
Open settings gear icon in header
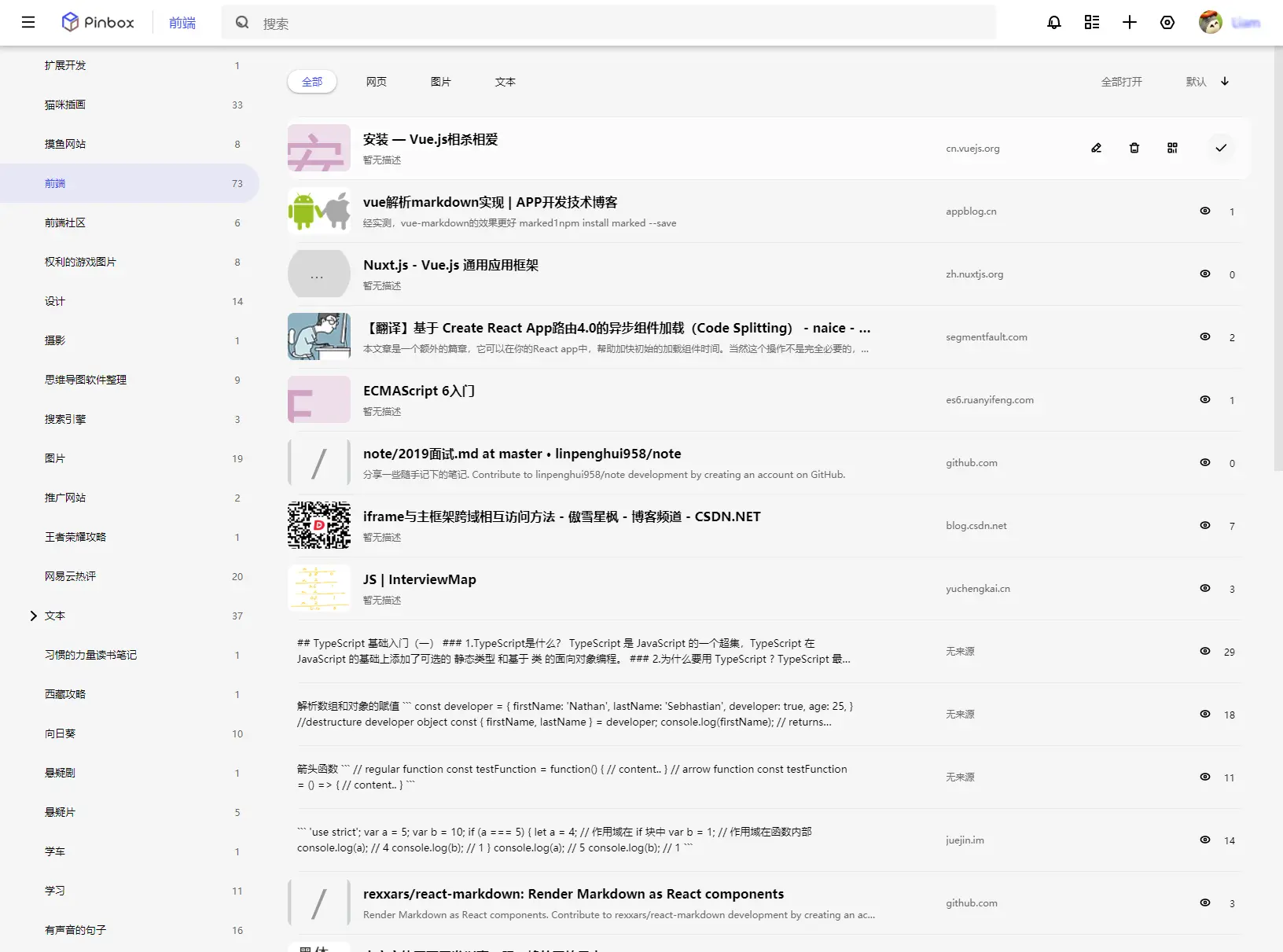click(1167, 22)
